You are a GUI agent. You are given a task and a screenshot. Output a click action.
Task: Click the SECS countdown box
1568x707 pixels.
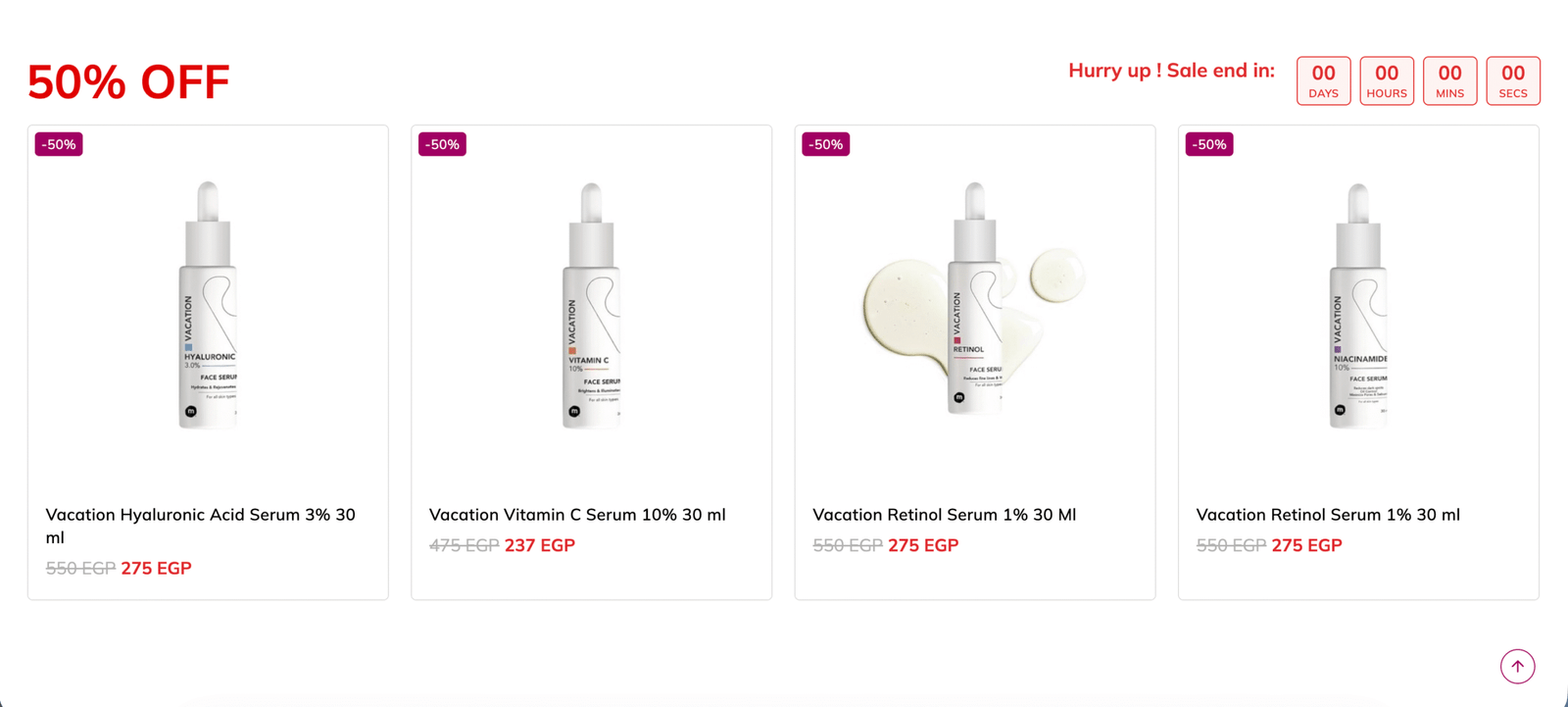(x=1513, y=80)
